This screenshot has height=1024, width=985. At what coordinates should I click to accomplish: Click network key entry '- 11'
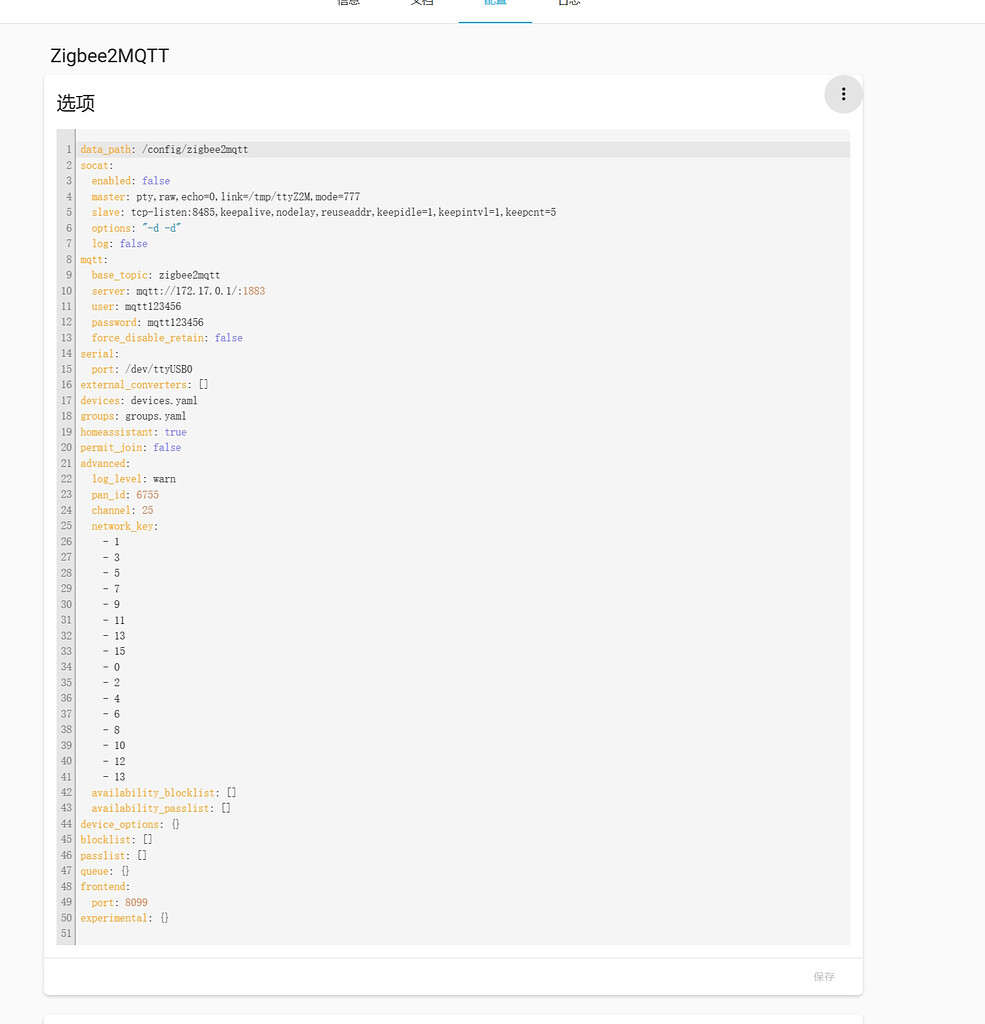(114, 620)
